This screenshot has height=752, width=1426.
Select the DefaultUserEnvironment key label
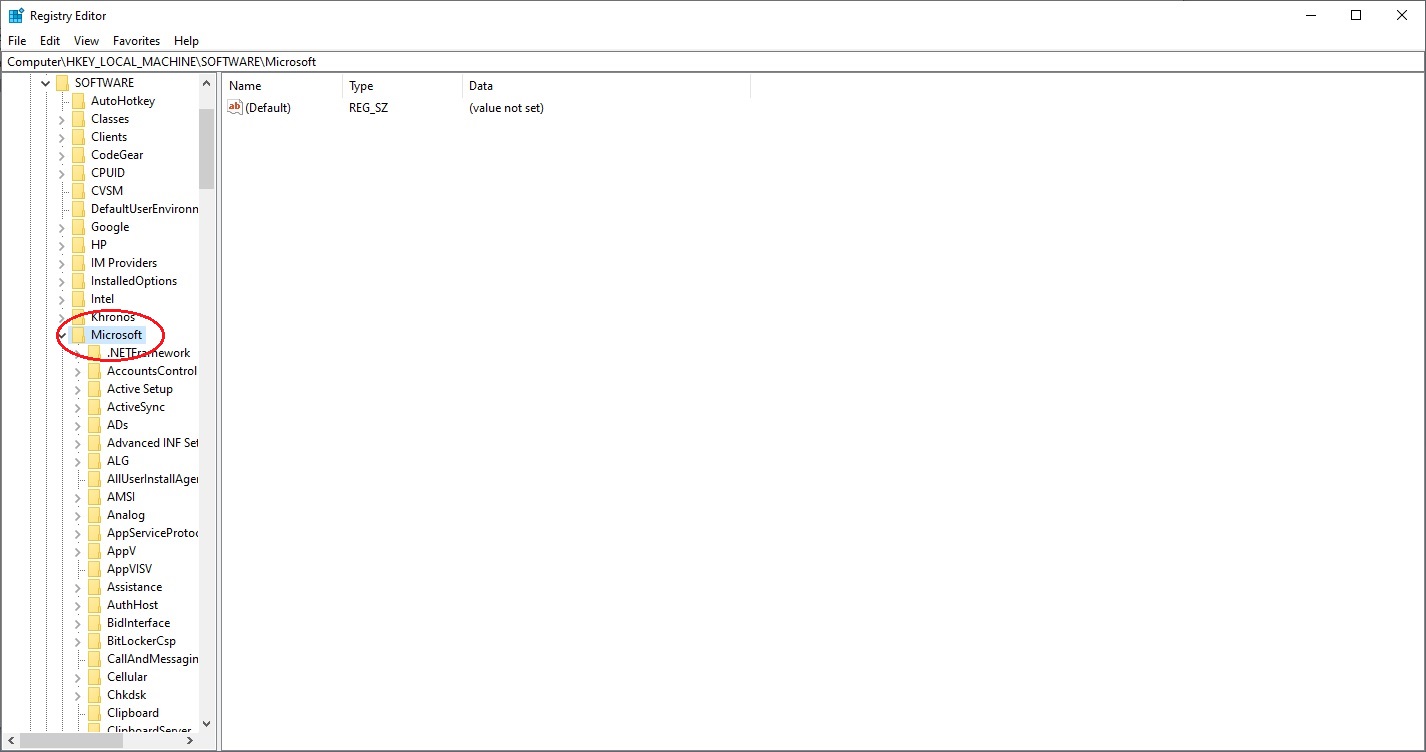pyautogui.click(x=144, y=209)
